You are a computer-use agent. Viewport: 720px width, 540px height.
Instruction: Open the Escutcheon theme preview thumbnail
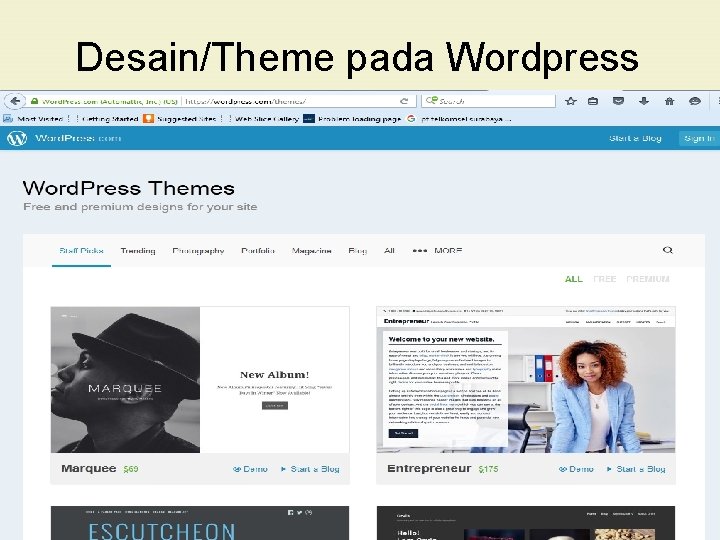tap(200, 523)
